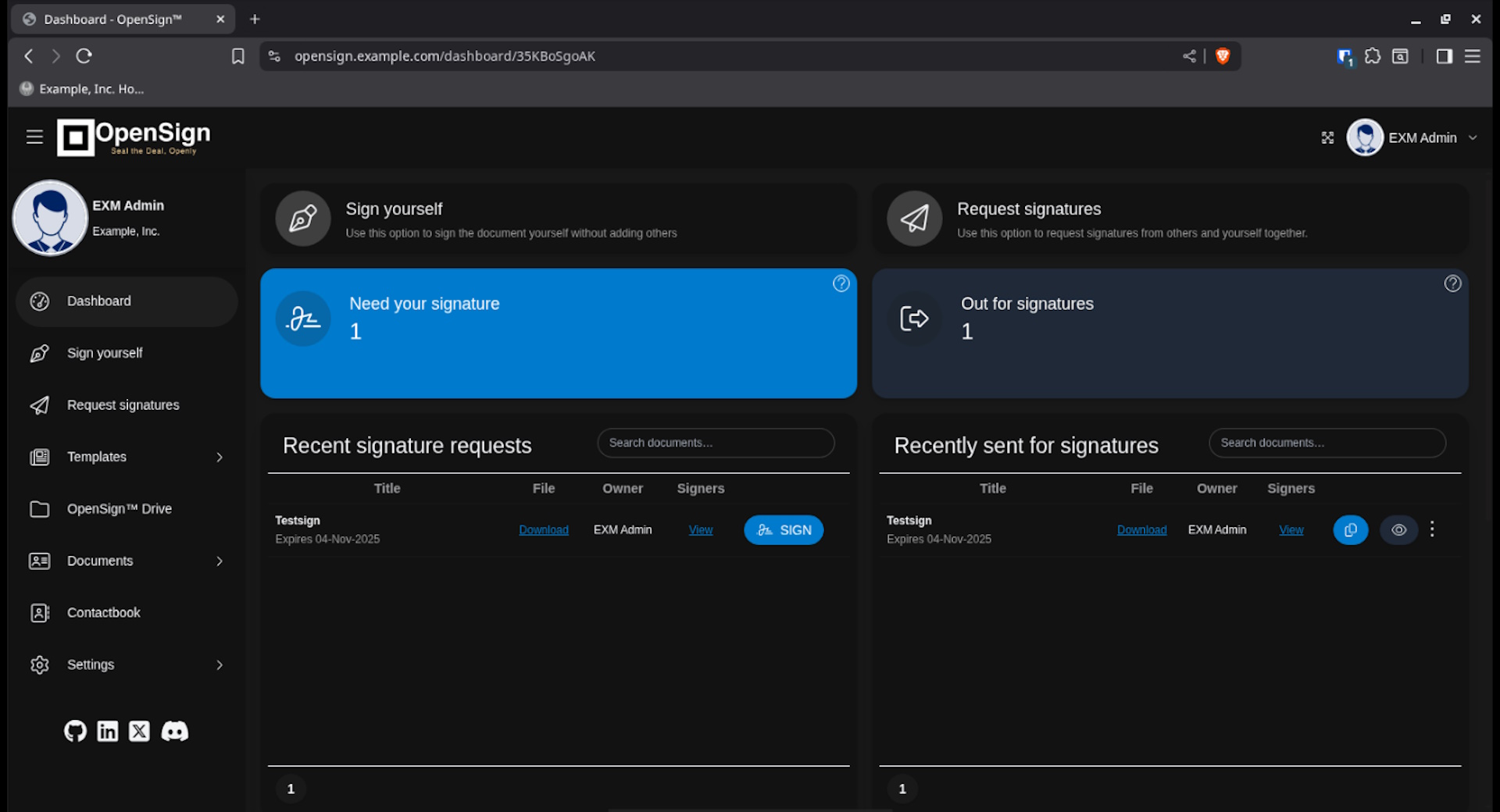The height and width of the screenshot is (812, 1500).
Task: Select the Dashboard menu item
Action: click(x=98, y=301)
